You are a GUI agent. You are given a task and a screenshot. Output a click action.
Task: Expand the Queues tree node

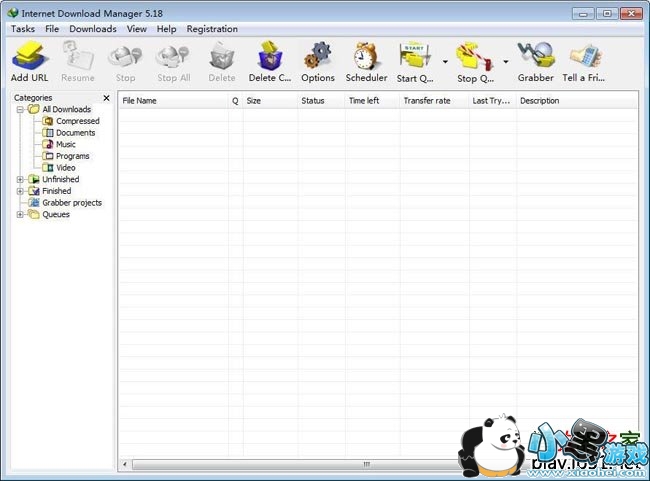pyautogui.click(x=19, y=214)
